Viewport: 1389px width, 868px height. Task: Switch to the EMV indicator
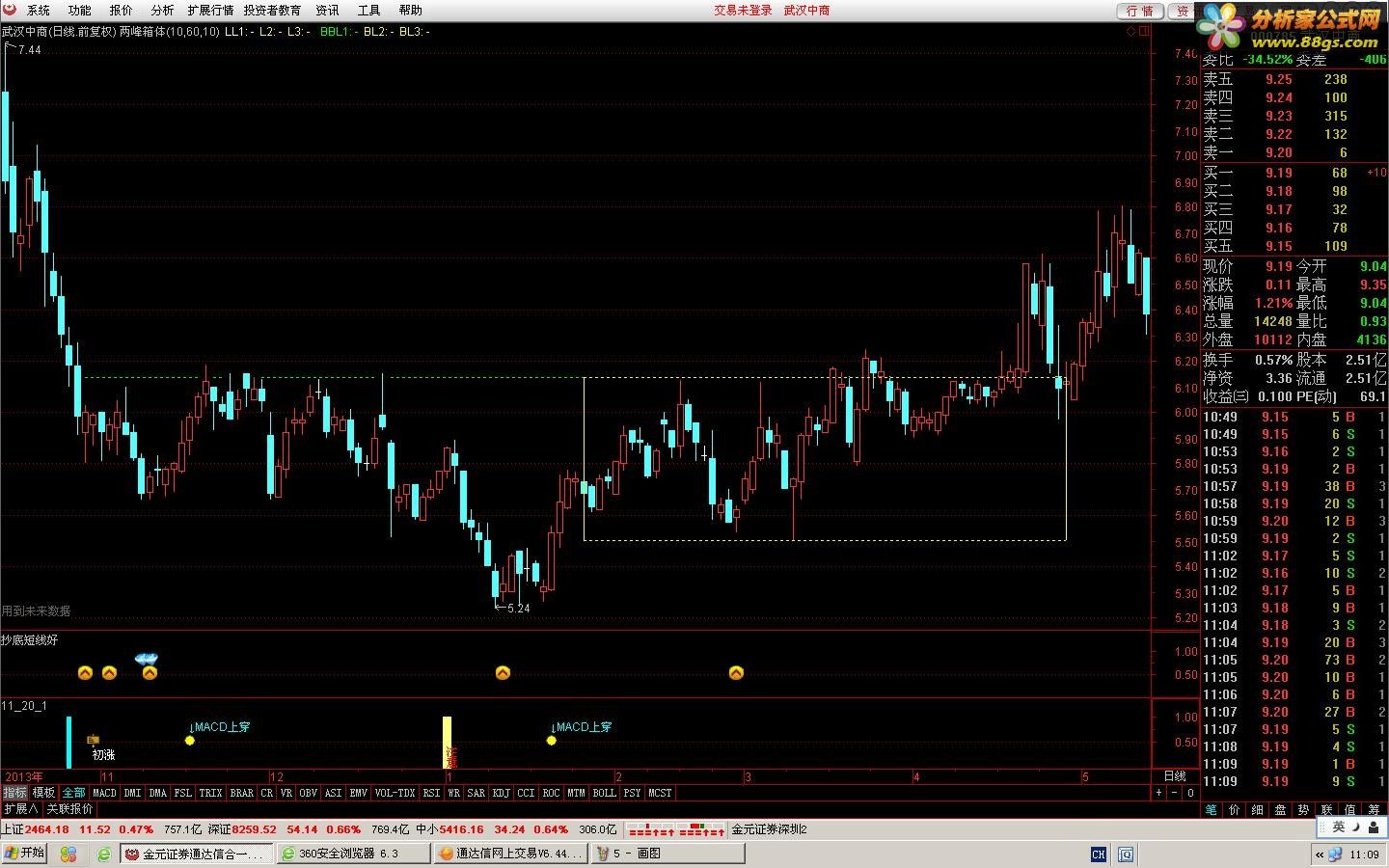359,793
